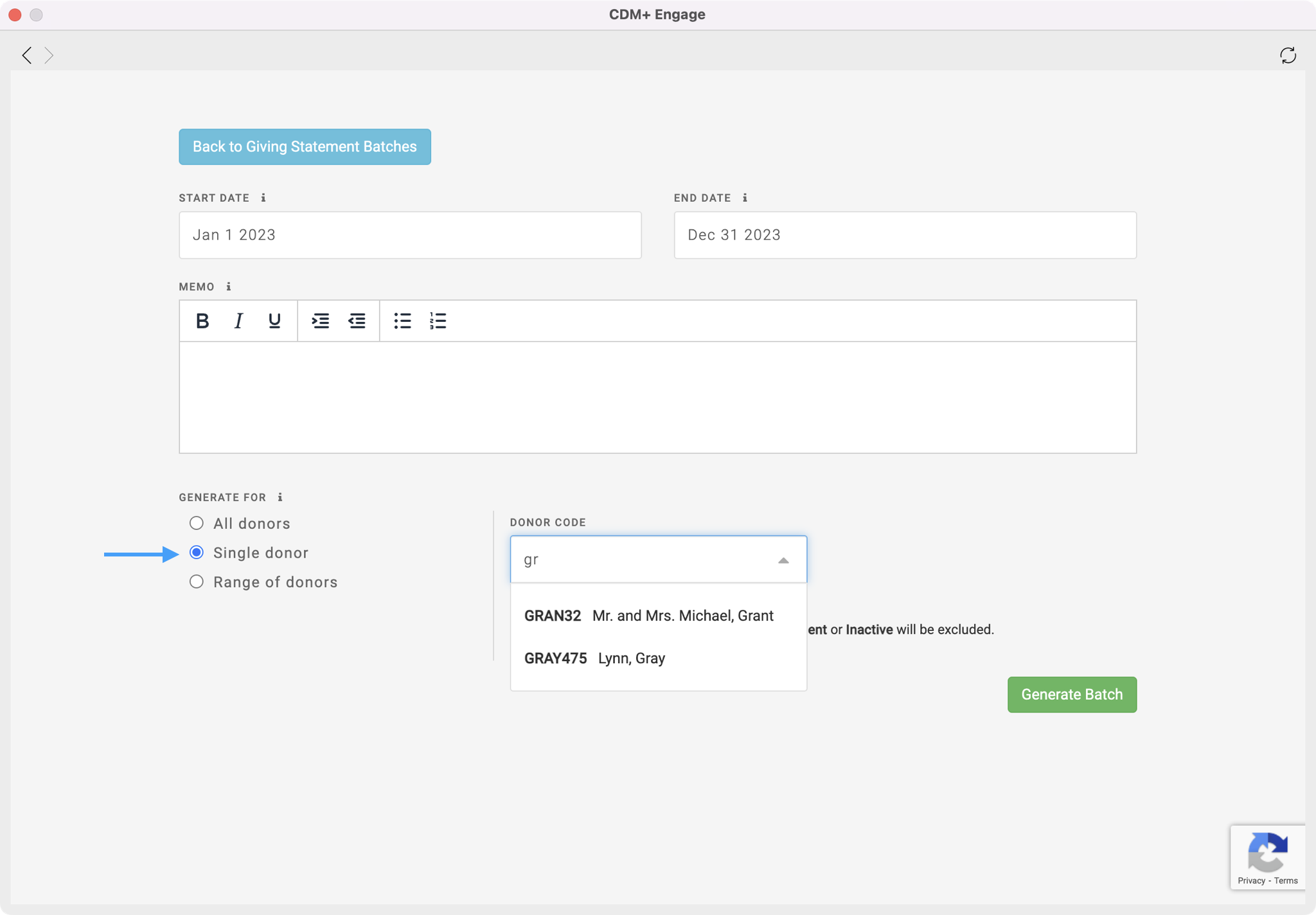Click the Start Date field

(410, 235)
